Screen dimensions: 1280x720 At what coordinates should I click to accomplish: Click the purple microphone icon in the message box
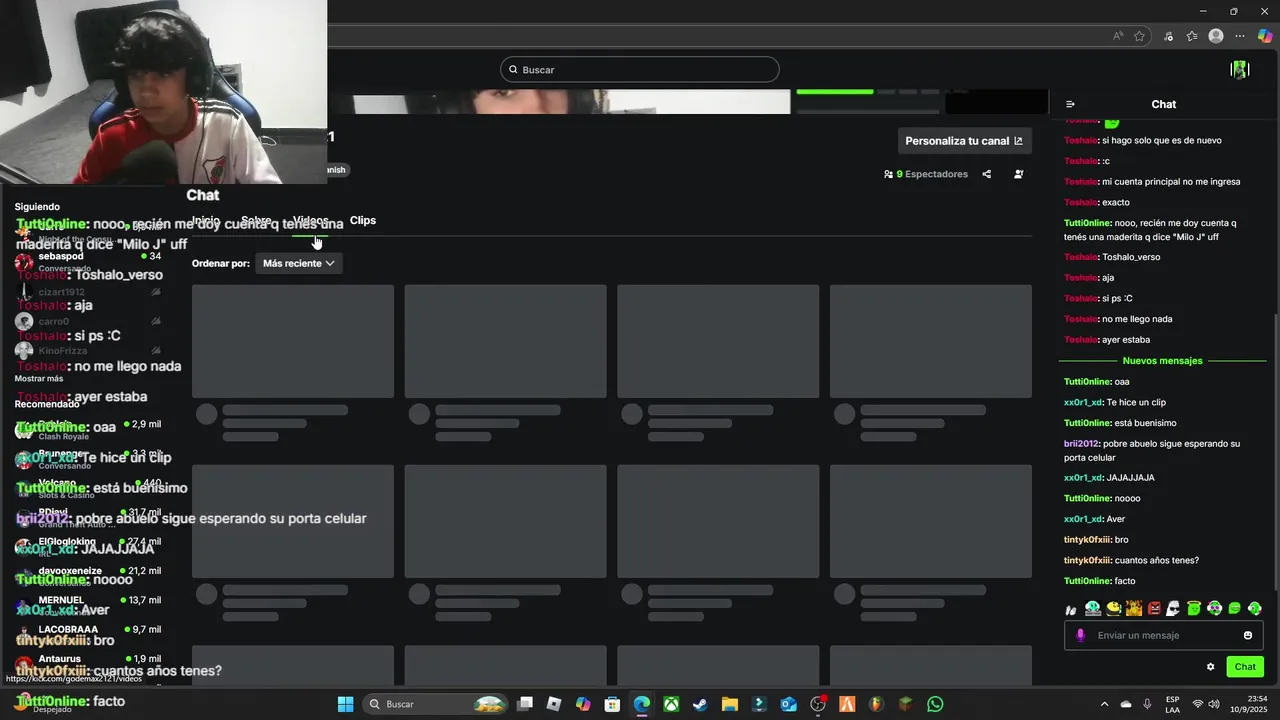(1080, 635)
